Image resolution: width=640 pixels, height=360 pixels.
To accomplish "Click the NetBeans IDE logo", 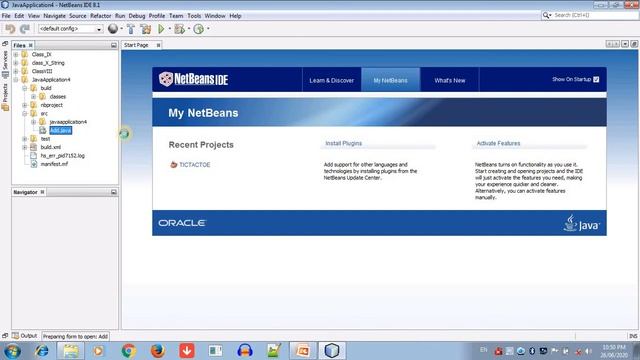I will tap(193, 79).
